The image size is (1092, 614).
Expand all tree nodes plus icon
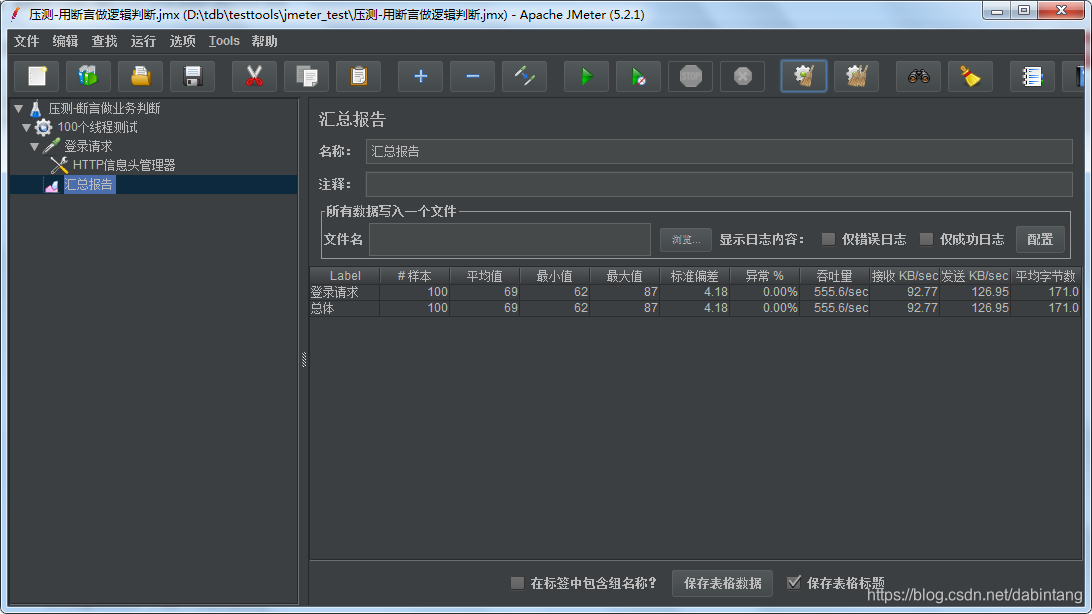421,76
